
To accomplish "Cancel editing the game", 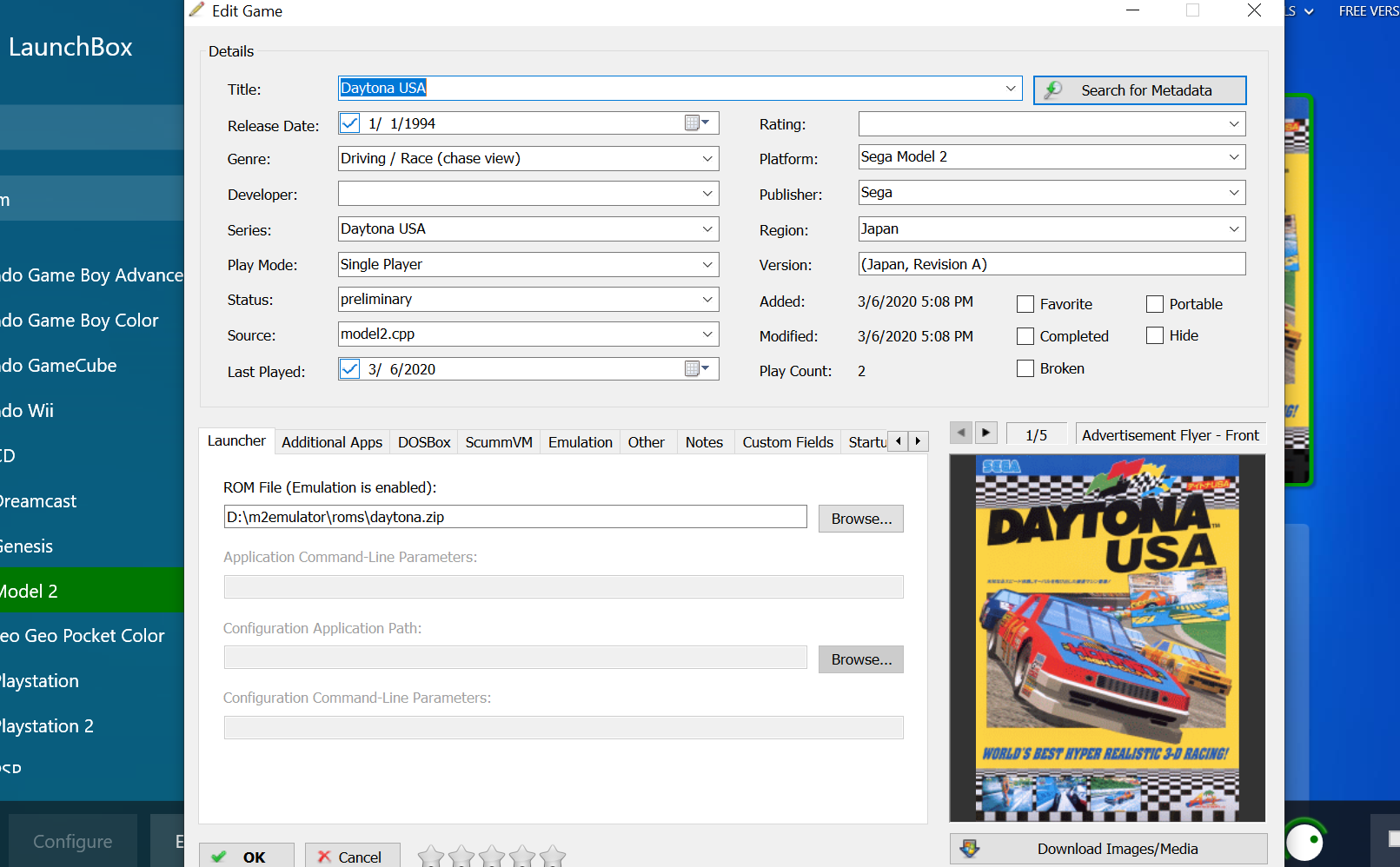I will 352,856.
